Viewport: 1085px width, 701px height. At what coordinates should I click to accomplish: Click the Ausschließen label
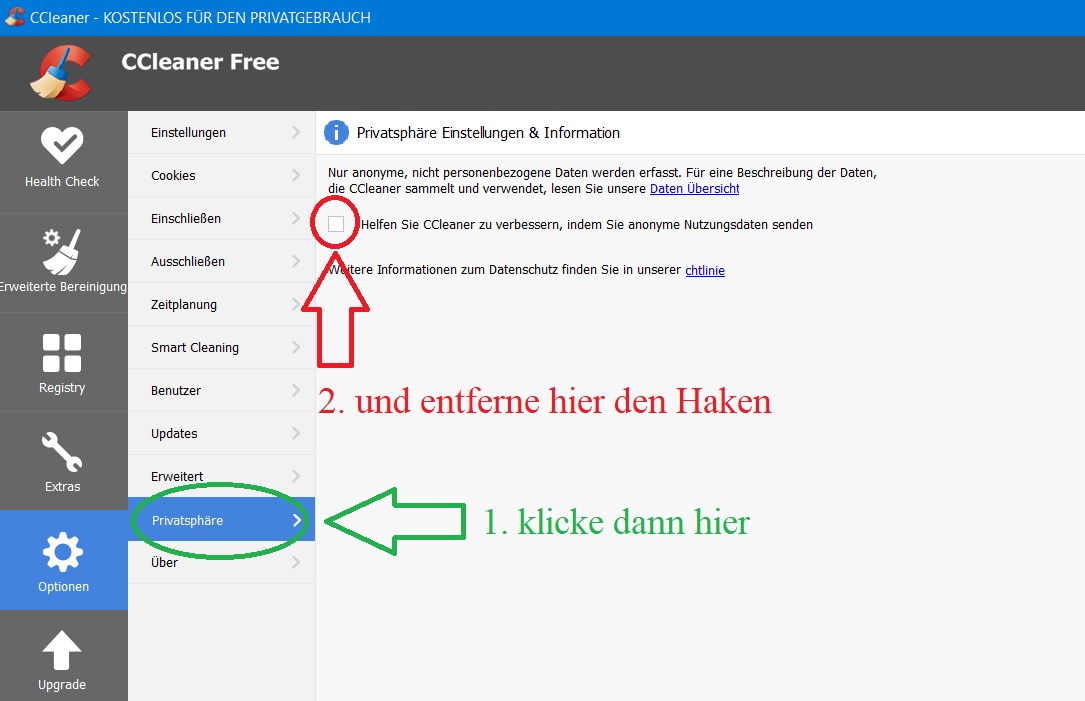(188, 262)
